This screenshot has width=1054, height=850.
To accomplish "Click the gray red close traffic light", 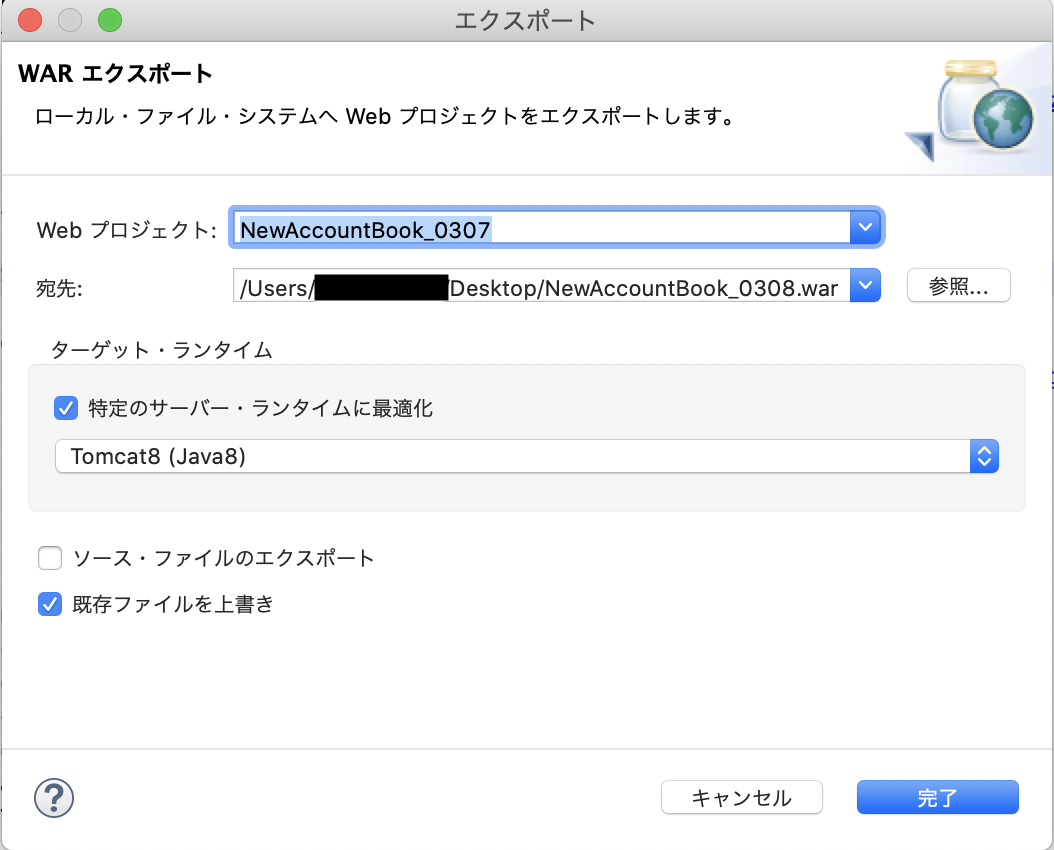I will coord(29,19).
